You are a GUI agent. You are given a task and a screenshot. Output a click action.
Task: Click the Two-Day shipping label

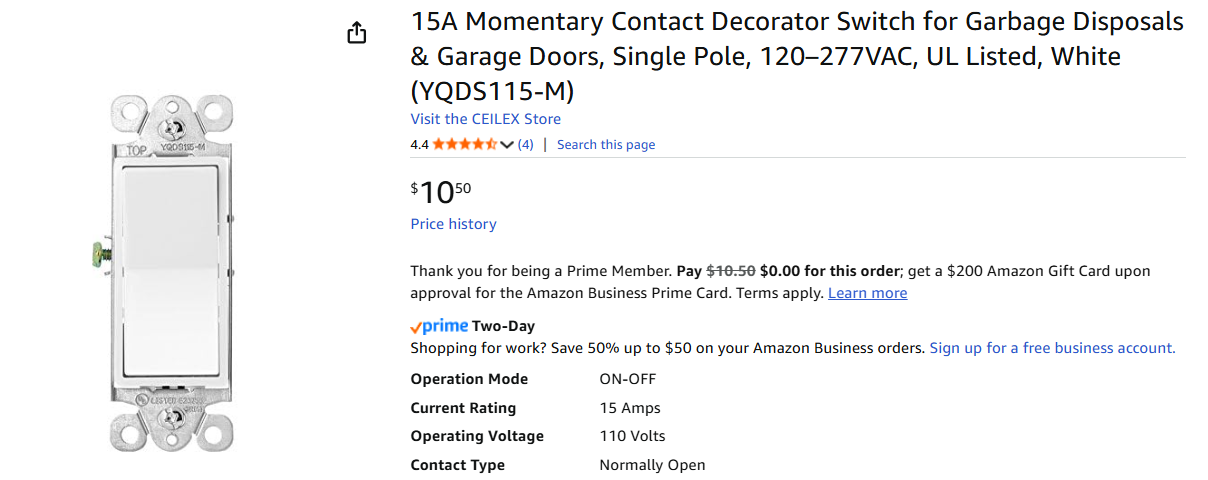(503, 326)
